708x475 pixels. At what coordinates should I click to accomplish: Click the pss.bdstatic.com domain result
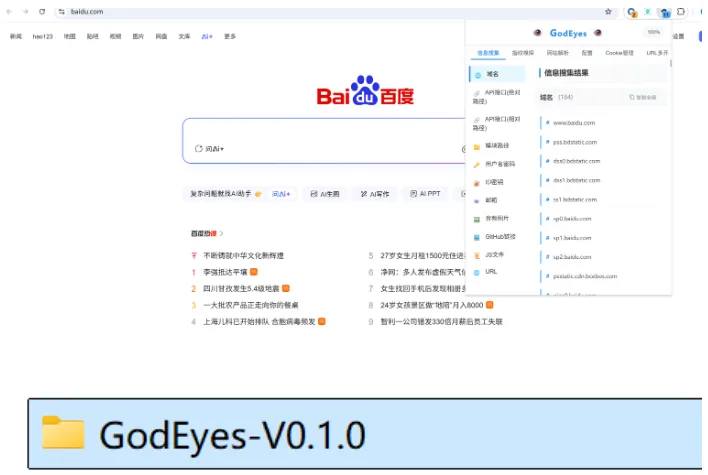coord(575,142)
